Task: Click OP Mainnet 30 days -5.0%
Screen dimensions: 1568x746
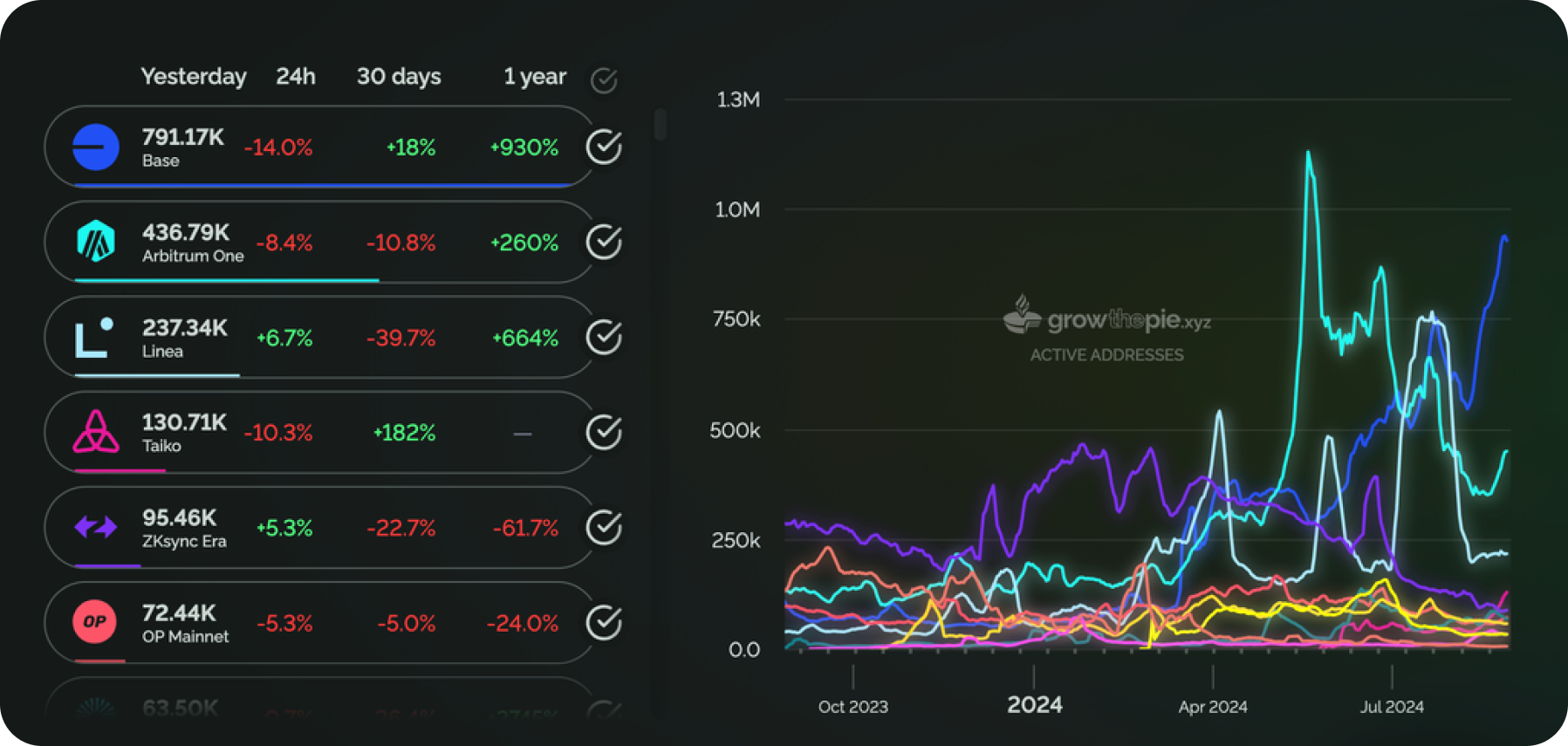Action: click(x=406, y=623)
